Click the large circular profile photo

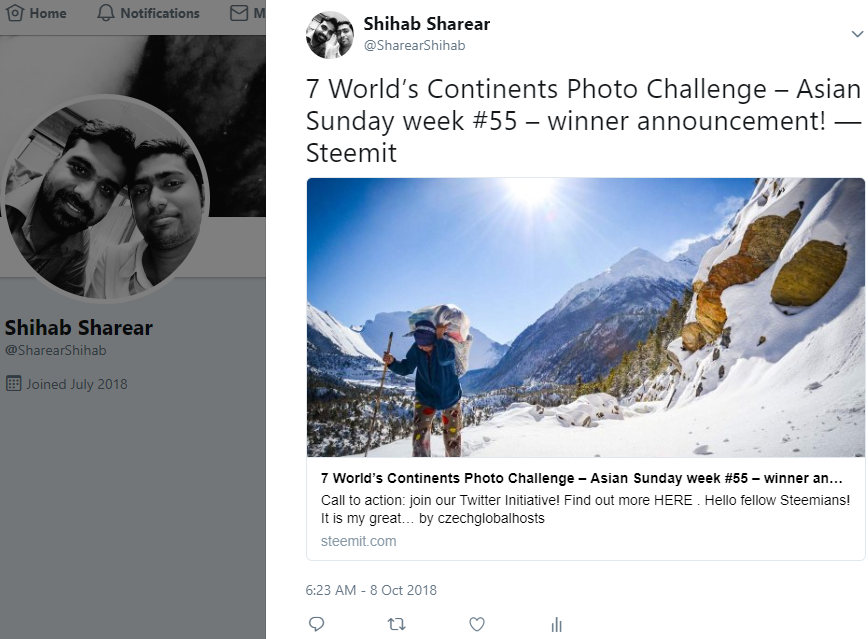[105, 199]
